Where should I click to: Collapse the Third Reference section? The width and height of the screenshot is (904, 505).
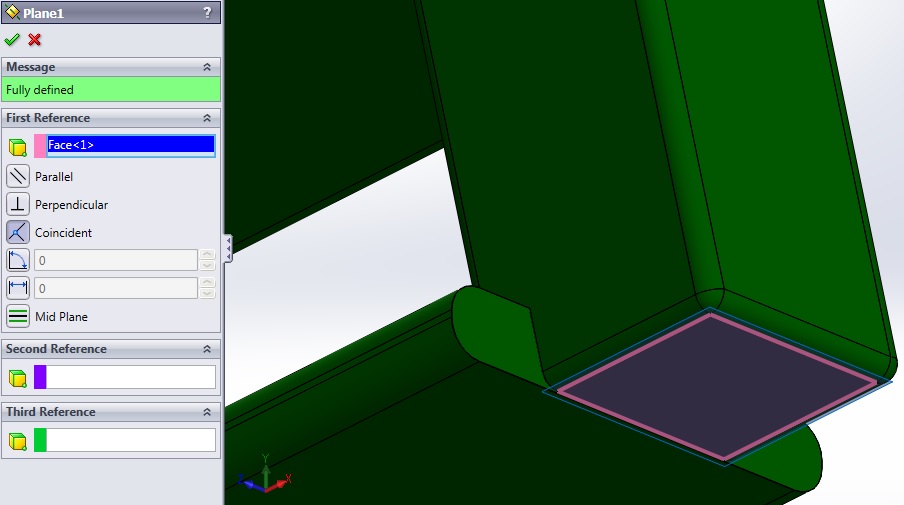tap(207, 412)
